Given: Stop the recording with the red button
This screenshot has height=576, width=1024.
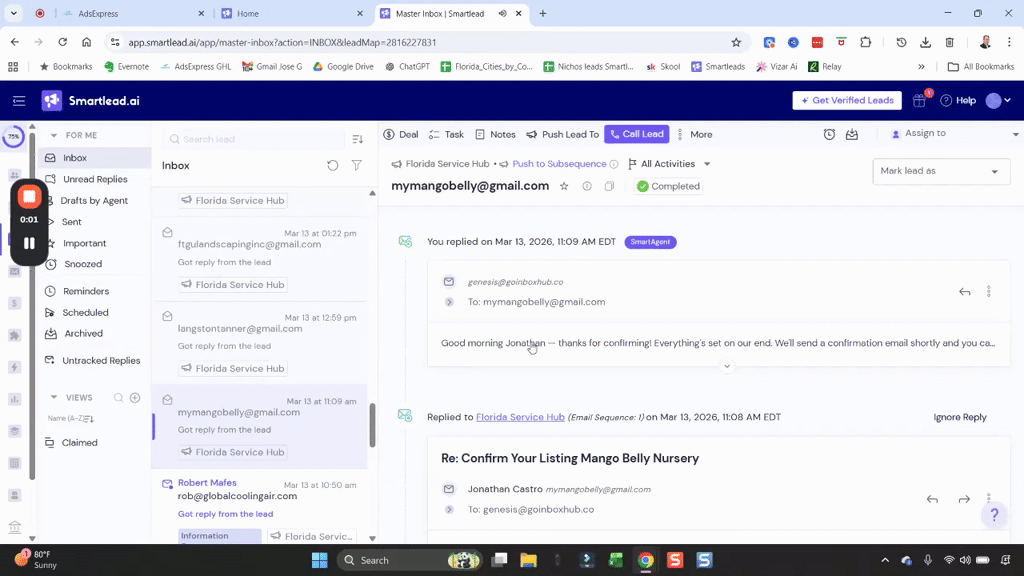Looking at the screenshot, I should [28, 196].
